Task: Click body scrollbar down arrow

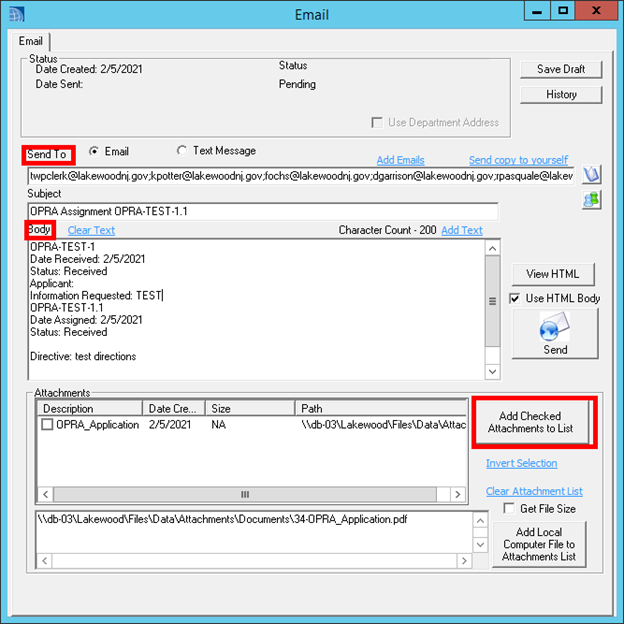Action: click(492, 371)
